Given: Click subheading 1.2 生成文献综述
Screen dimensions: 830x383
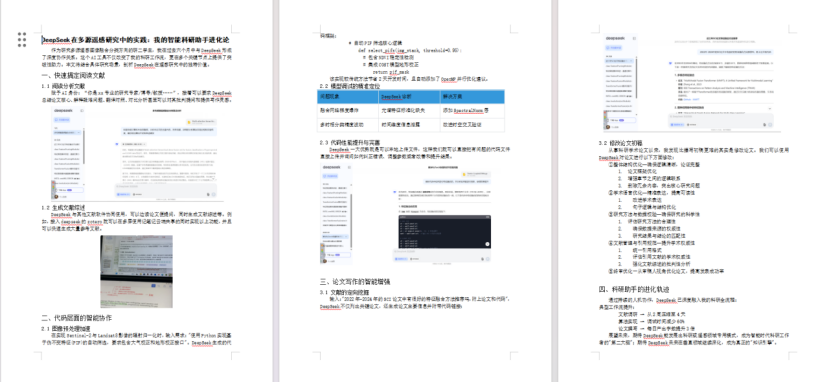Looking at the screenshot, I should click(63, 207).
